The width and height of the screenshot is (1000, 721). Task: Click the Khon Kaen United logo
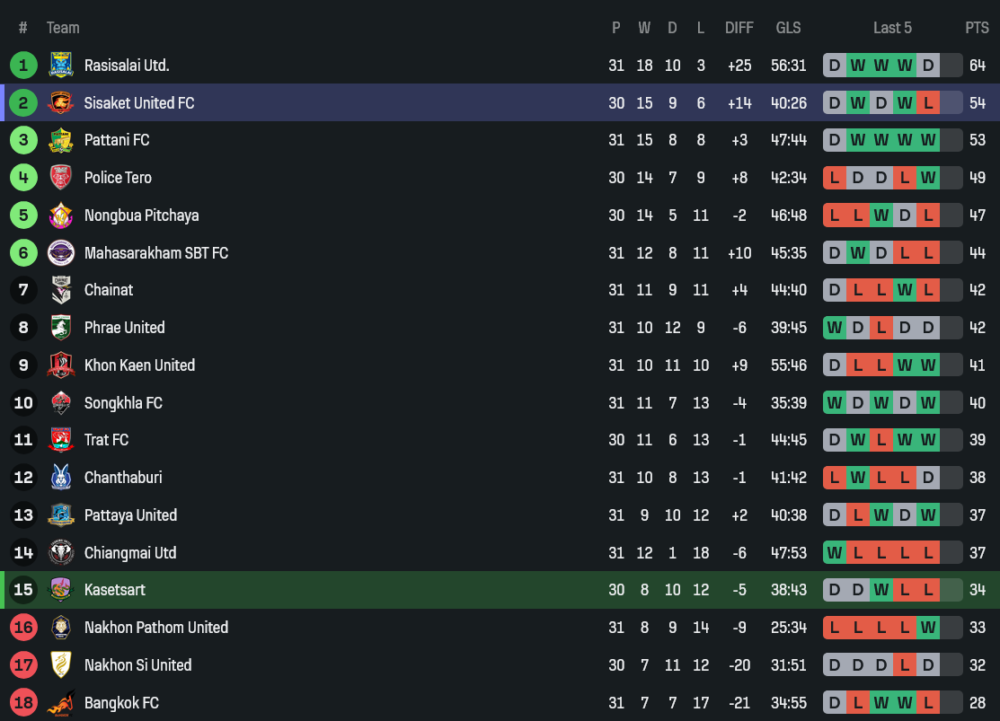click(61, 366)
